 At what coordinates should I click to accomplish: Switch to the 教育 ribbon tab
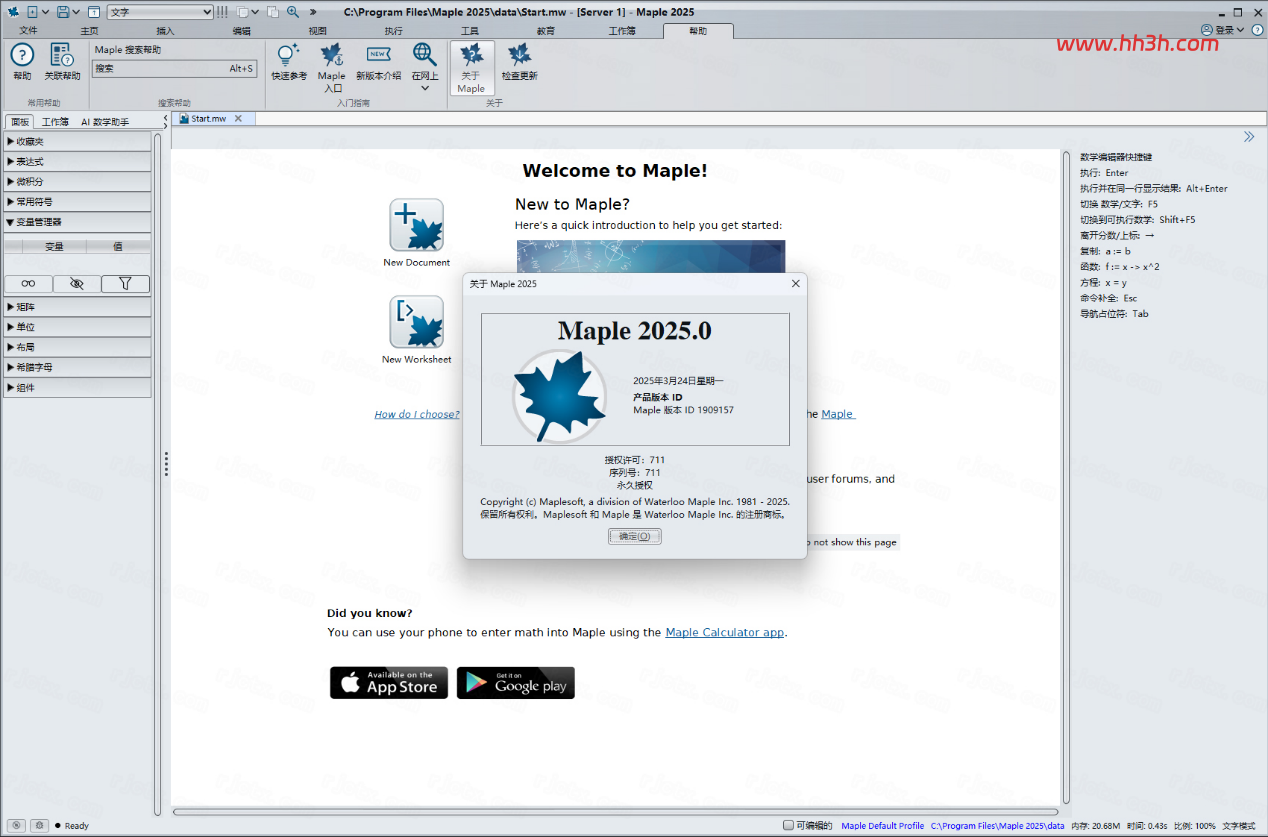(546, 31)
